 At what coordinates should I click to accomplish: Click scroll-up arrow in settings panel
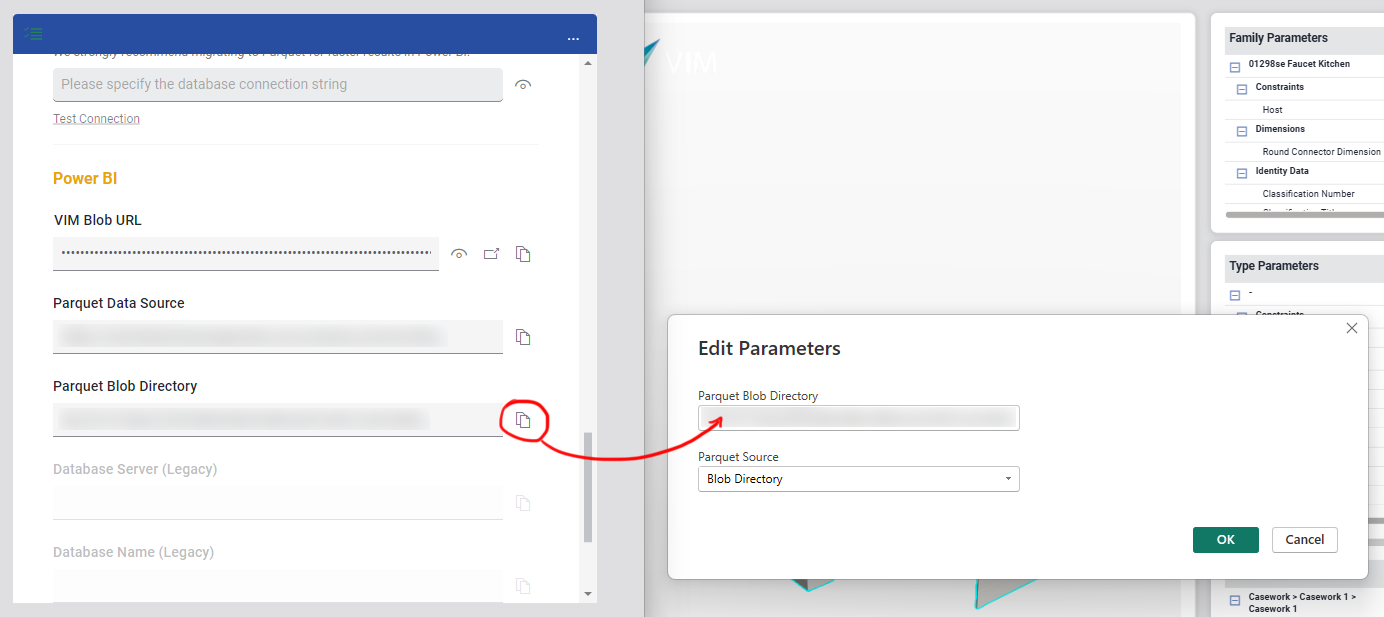pos(587,64)
